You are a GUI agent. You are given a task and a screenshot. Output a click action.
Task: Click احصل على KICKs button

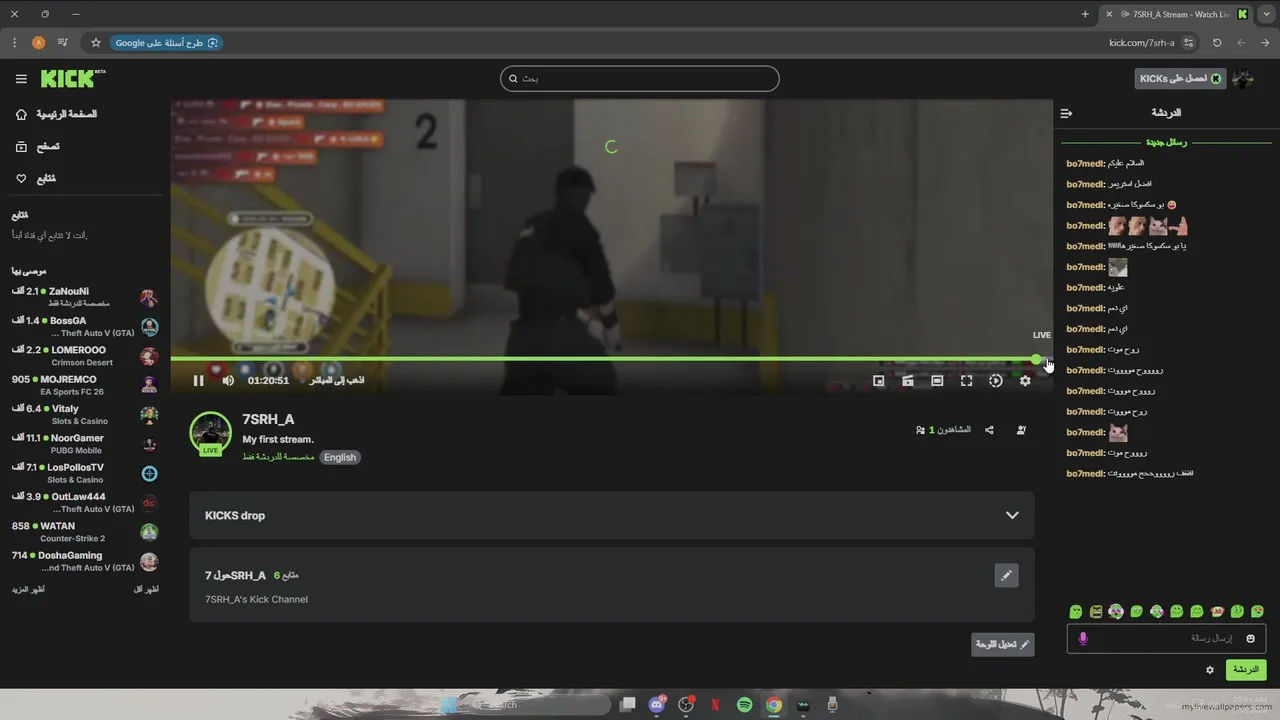1180,78
